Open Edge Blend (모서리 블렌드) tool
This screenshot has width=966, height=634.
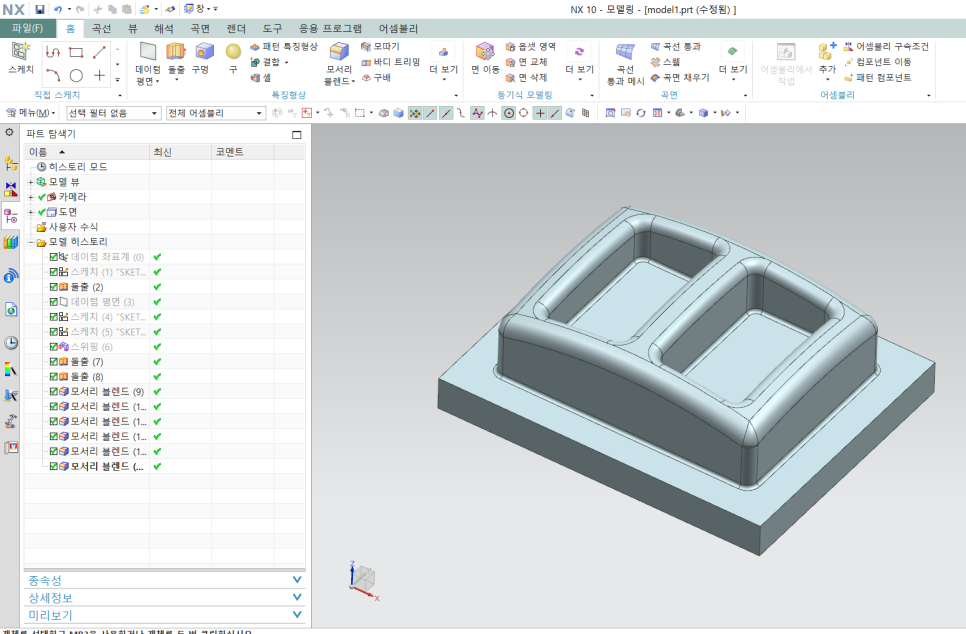(x=339, y=63)
